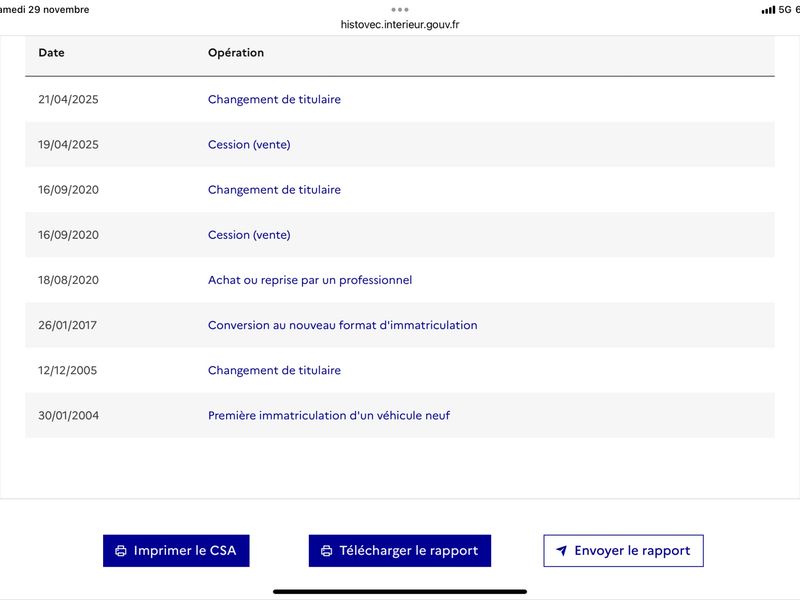Open 16/09/2020 Cession (vente) entry
This screenshot has width=800, height=600.
[x=249, y=235]
